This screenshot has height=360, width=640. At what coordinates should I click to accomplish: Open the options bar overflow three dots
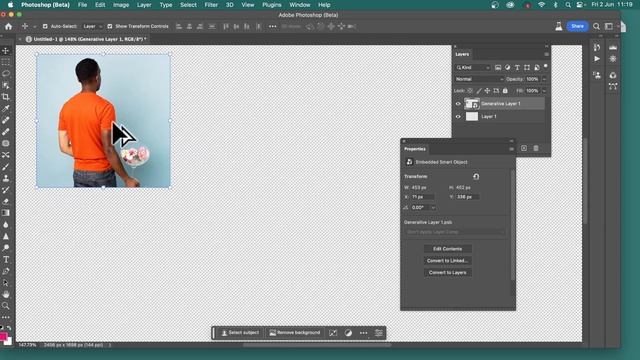tap(273, 26)
